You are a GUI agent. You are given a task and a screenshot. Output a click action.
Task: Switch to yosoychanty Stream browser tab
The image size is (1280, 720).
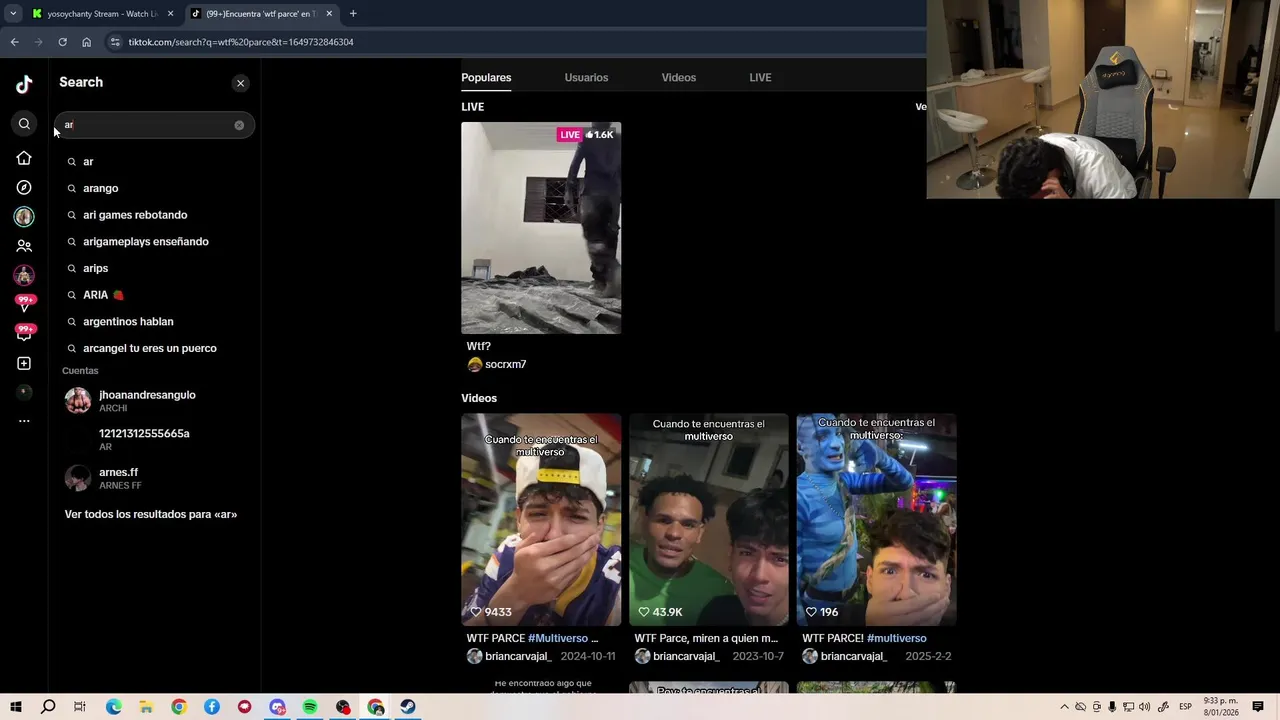tap(102, 14)
